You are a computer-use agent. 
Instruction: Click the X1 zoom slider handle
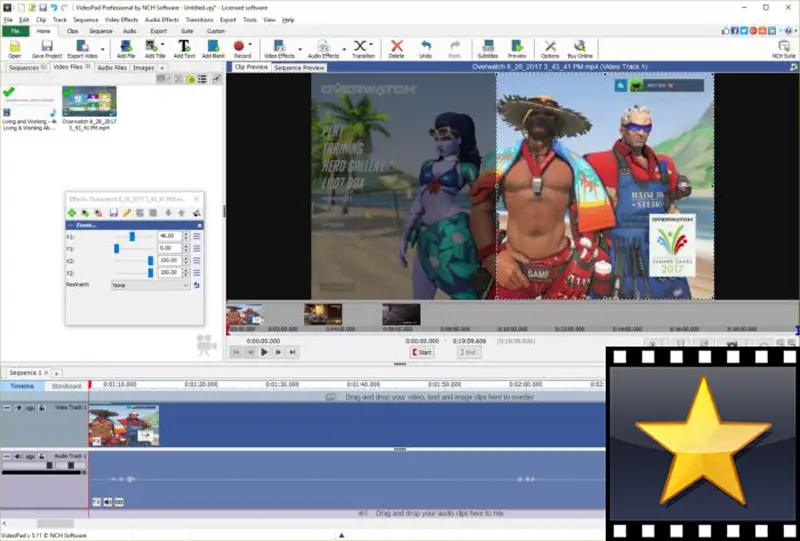132,236
